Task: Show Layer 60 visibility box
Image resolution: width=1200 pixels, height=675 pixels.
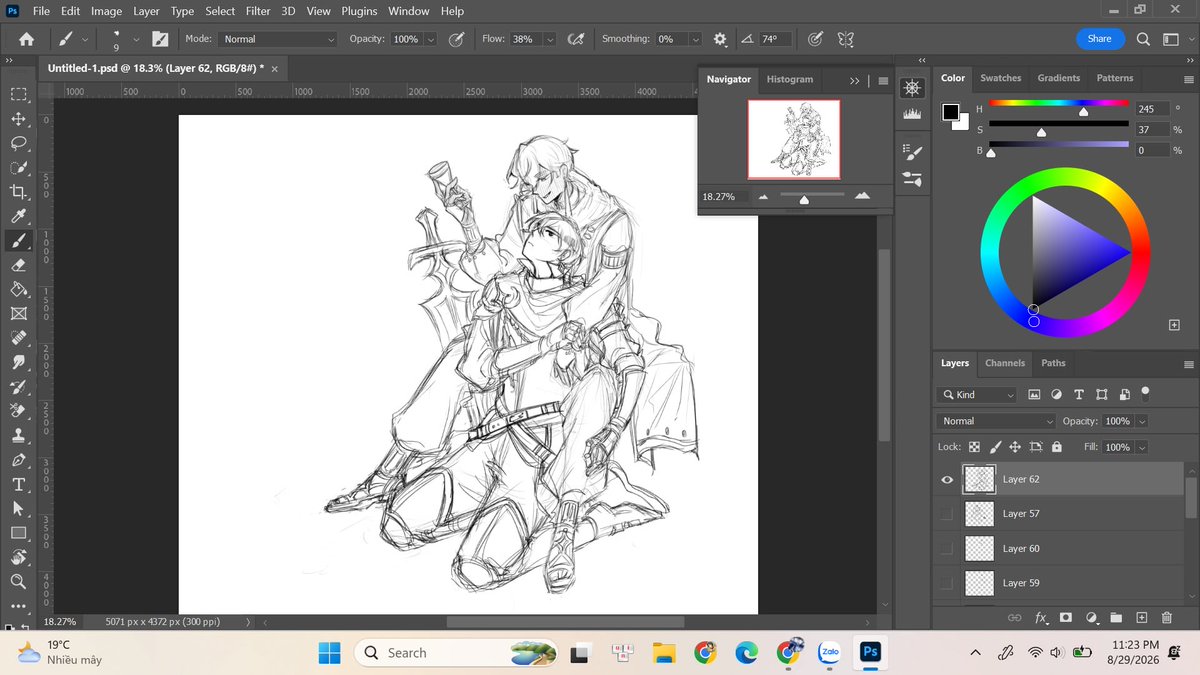Action: click(947, 549)
